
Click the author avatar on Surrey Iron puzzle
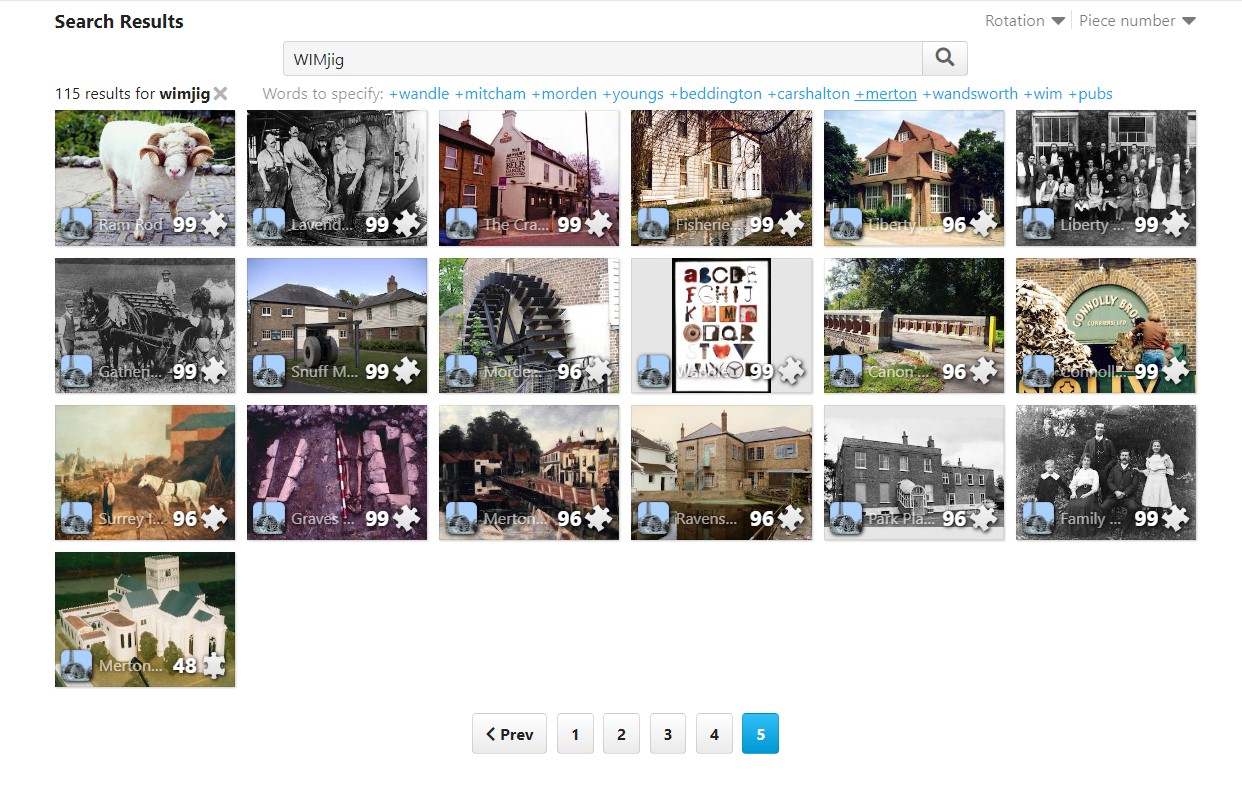[x=77, y=518]
